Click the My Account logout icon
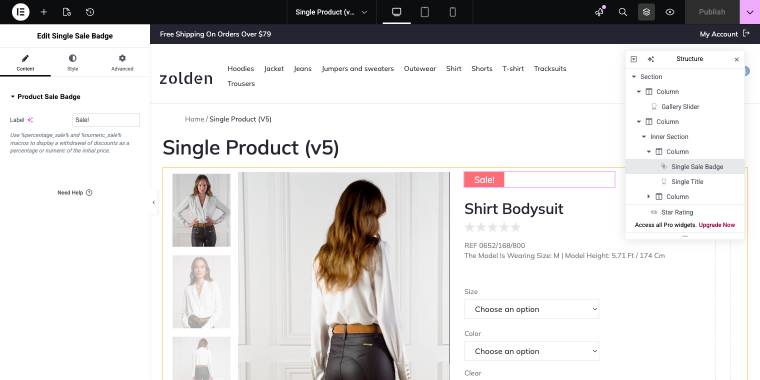This screenshot has width=760, height=380. pos(746,34)
